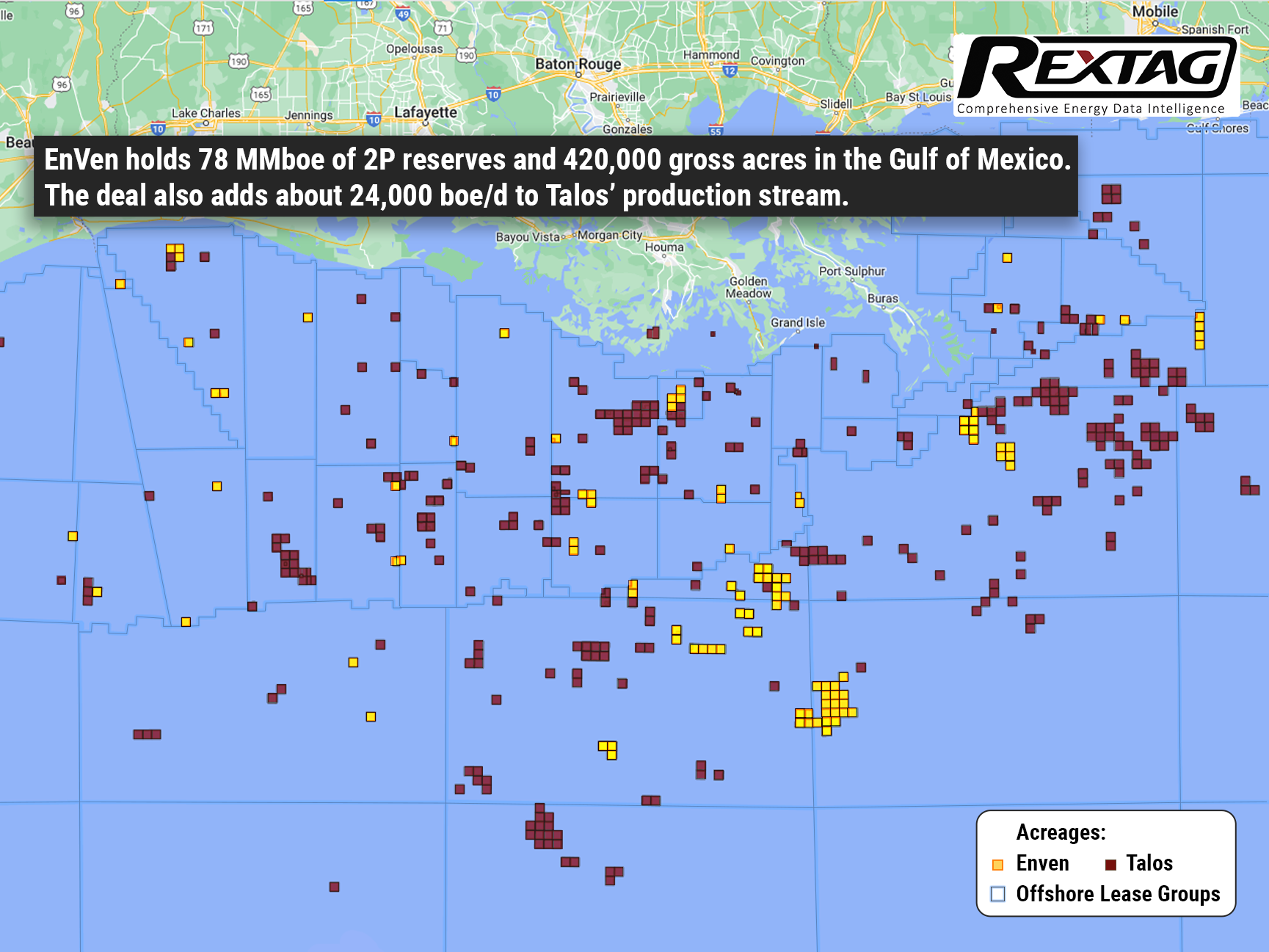The height and width of the screenshot is (952, 1269).
Task: Select the Mobile city label
Action: (x=1155, y=11)
